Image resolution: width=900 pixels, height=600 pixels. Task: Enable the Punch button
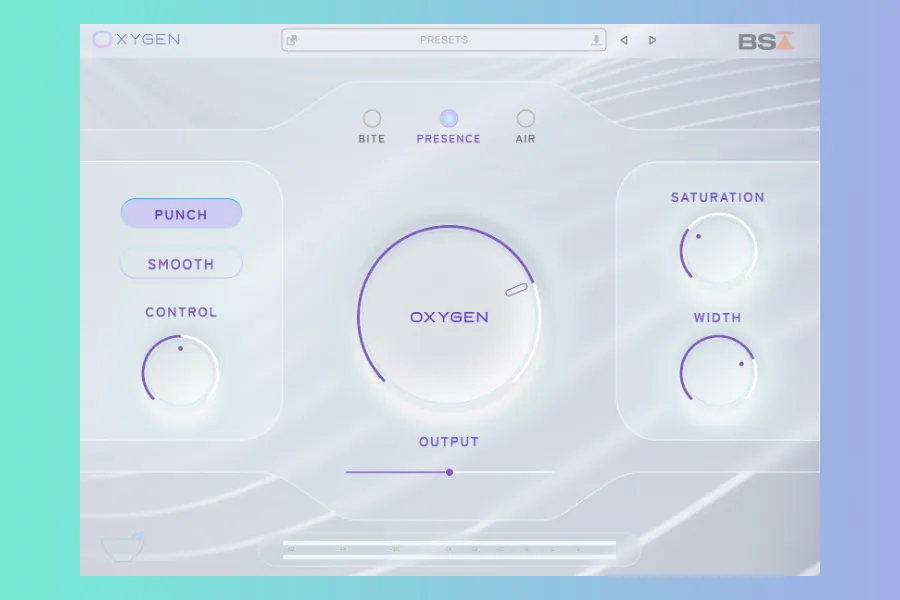click(181, 214)
